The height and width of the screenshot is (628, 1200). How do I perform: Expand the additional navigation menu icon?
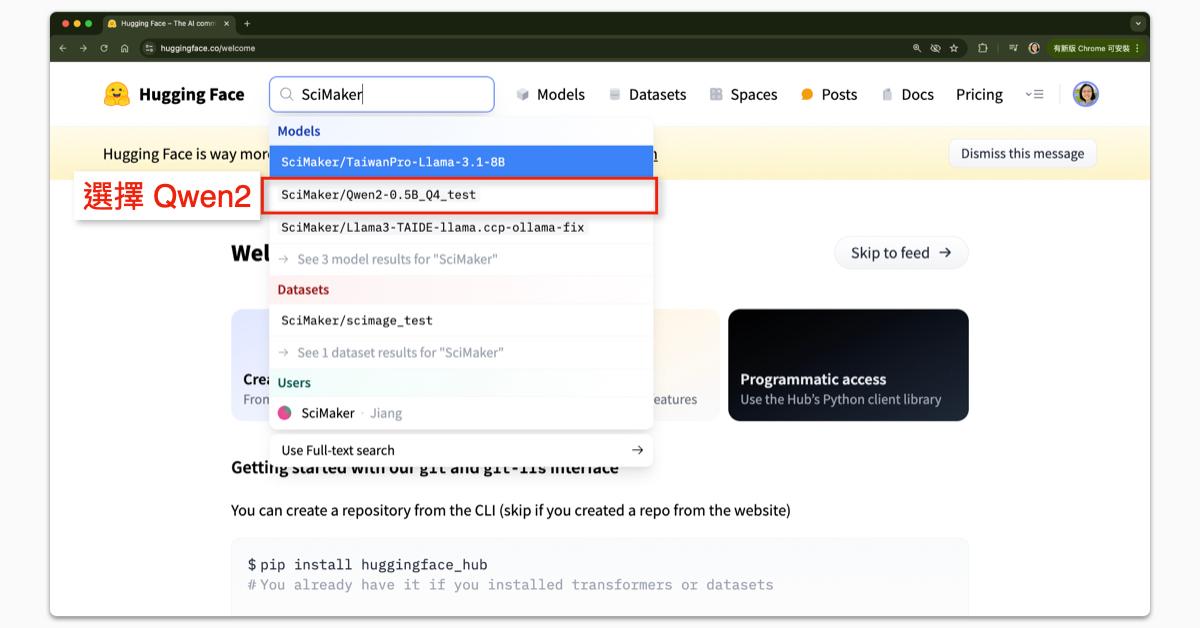pos(1035,94)
